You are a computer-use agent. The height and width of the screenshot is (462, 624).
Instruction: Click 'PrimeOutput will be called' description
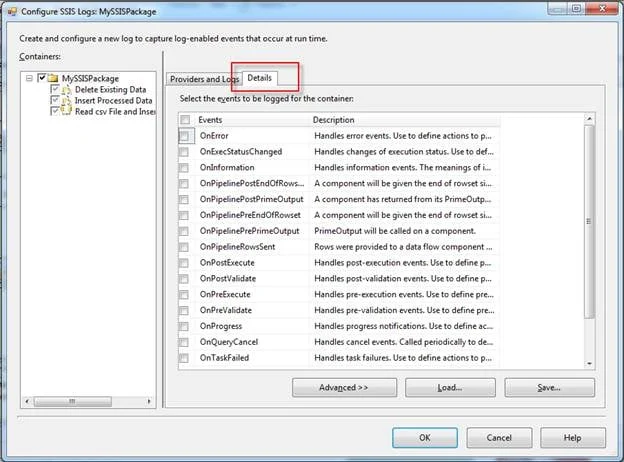tap(395, 231)
